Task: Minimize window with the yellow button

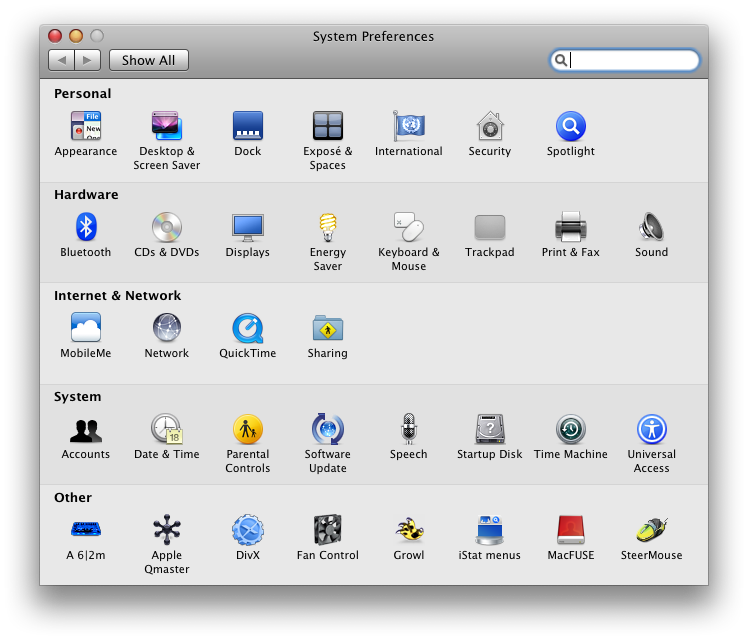Action: point(76,36)
